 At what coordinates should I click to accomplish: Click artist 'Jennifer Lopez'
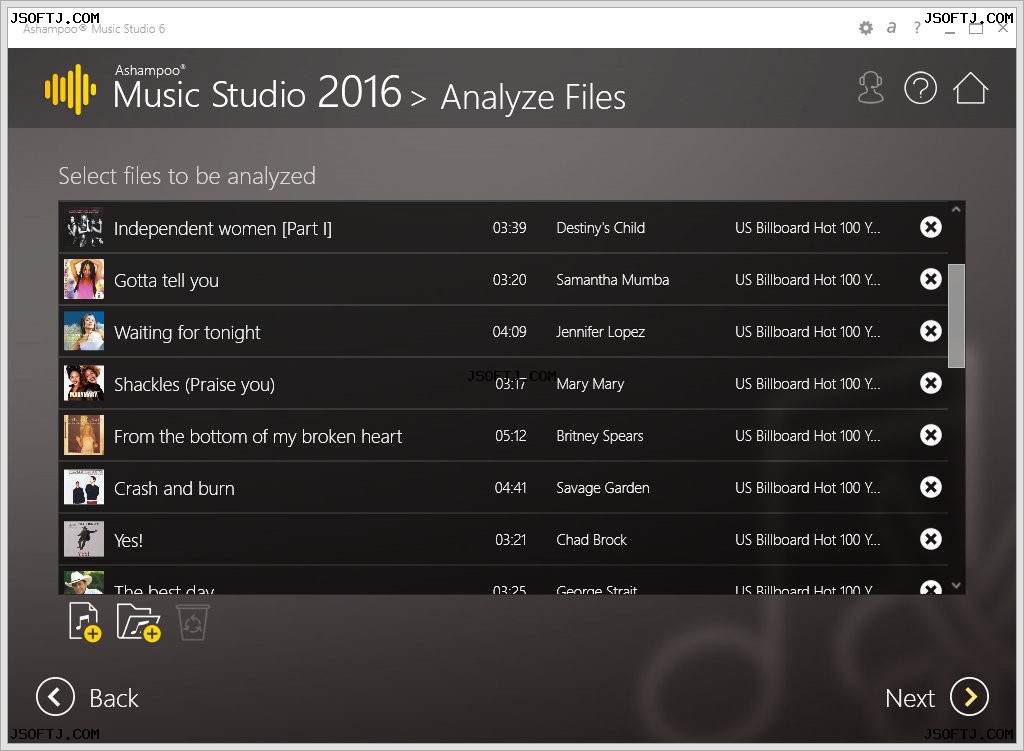pyautogui.click(x=600, y=332)
